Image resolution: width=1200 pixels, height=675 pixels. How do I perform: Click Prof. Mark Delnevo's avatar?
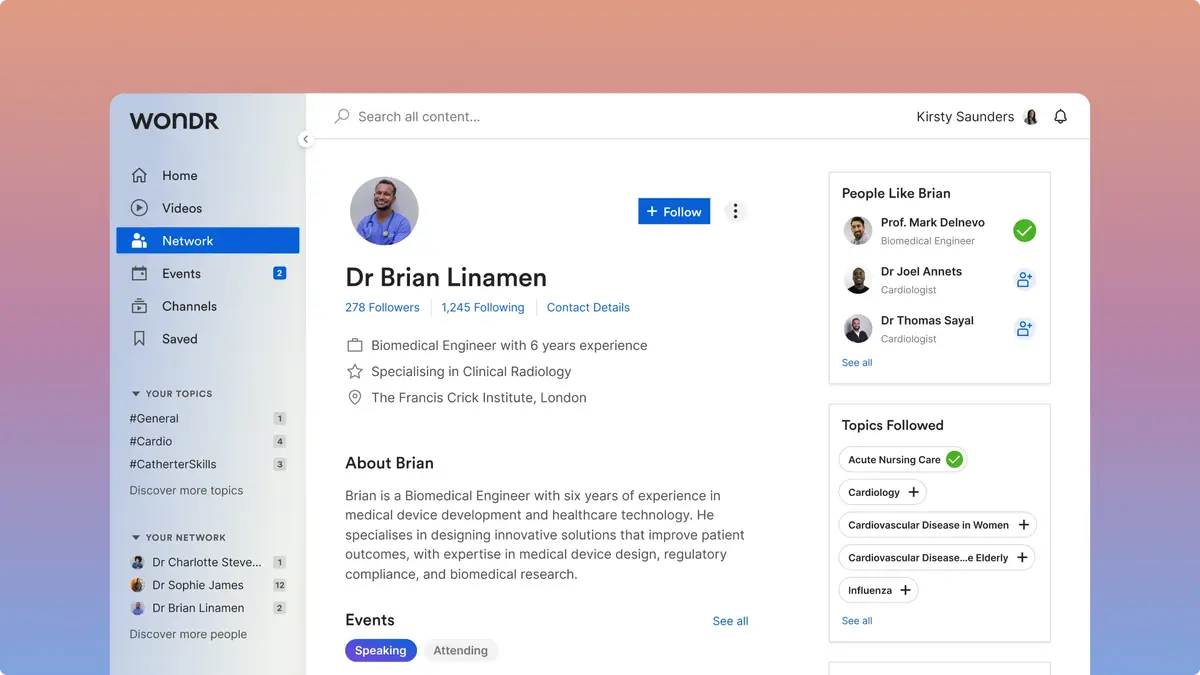[858, 231]
